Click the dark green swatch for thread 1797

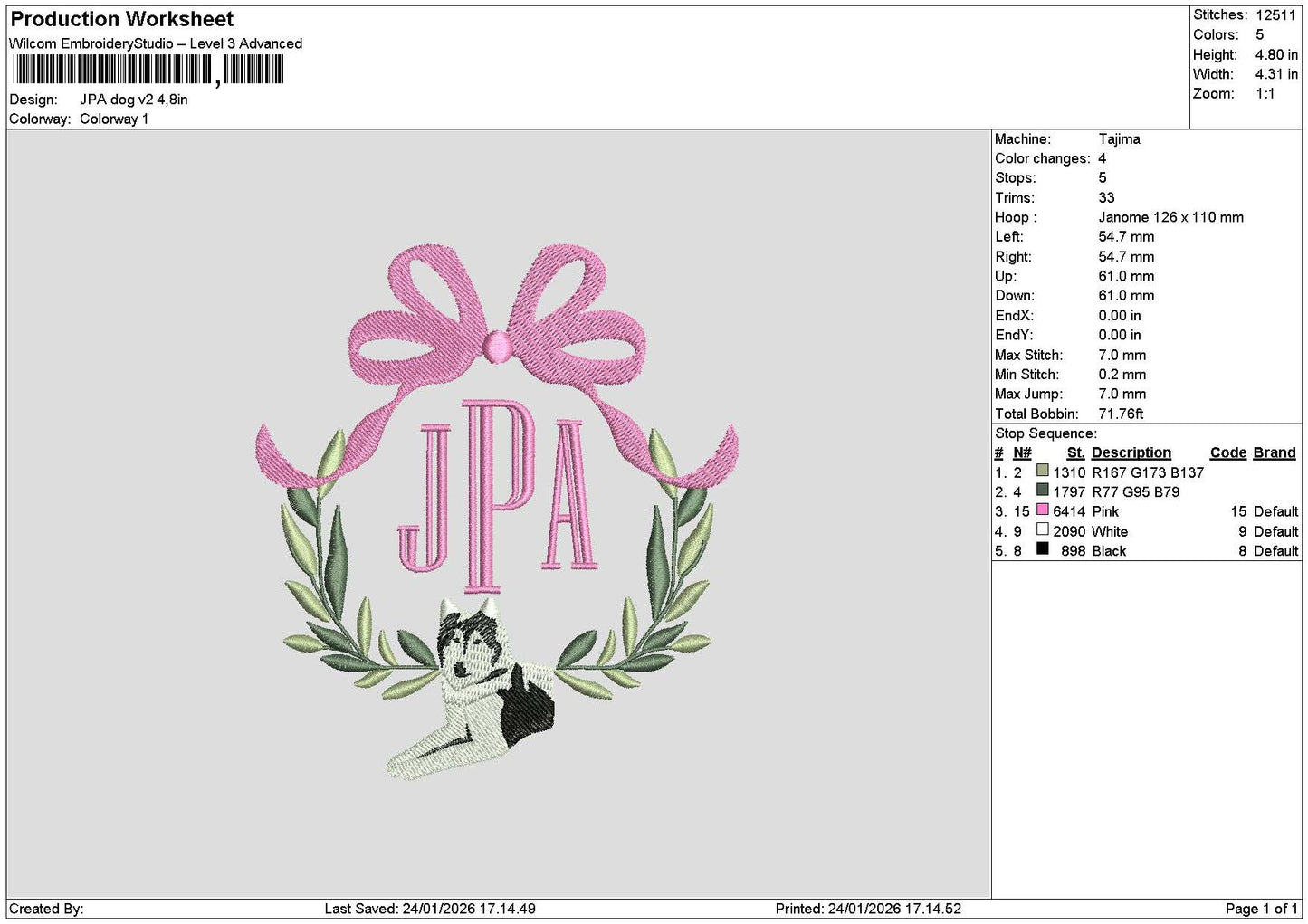(1042, 491)
